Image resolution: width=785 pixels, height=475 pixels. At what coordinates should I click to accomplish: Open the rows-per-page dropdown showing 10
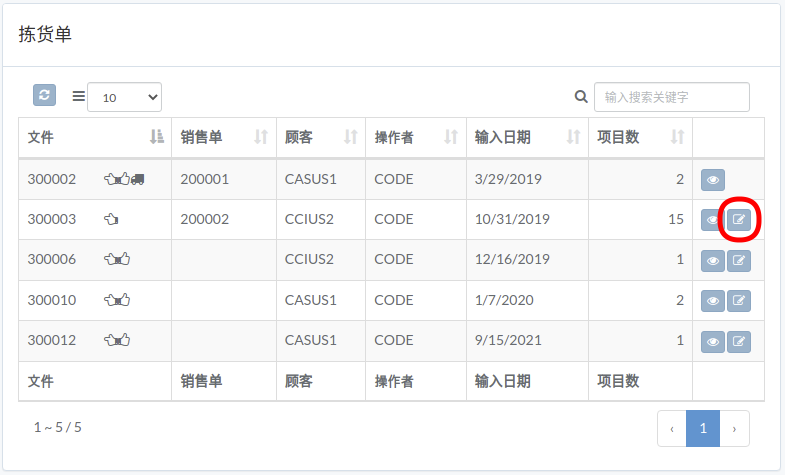[125, 97]
